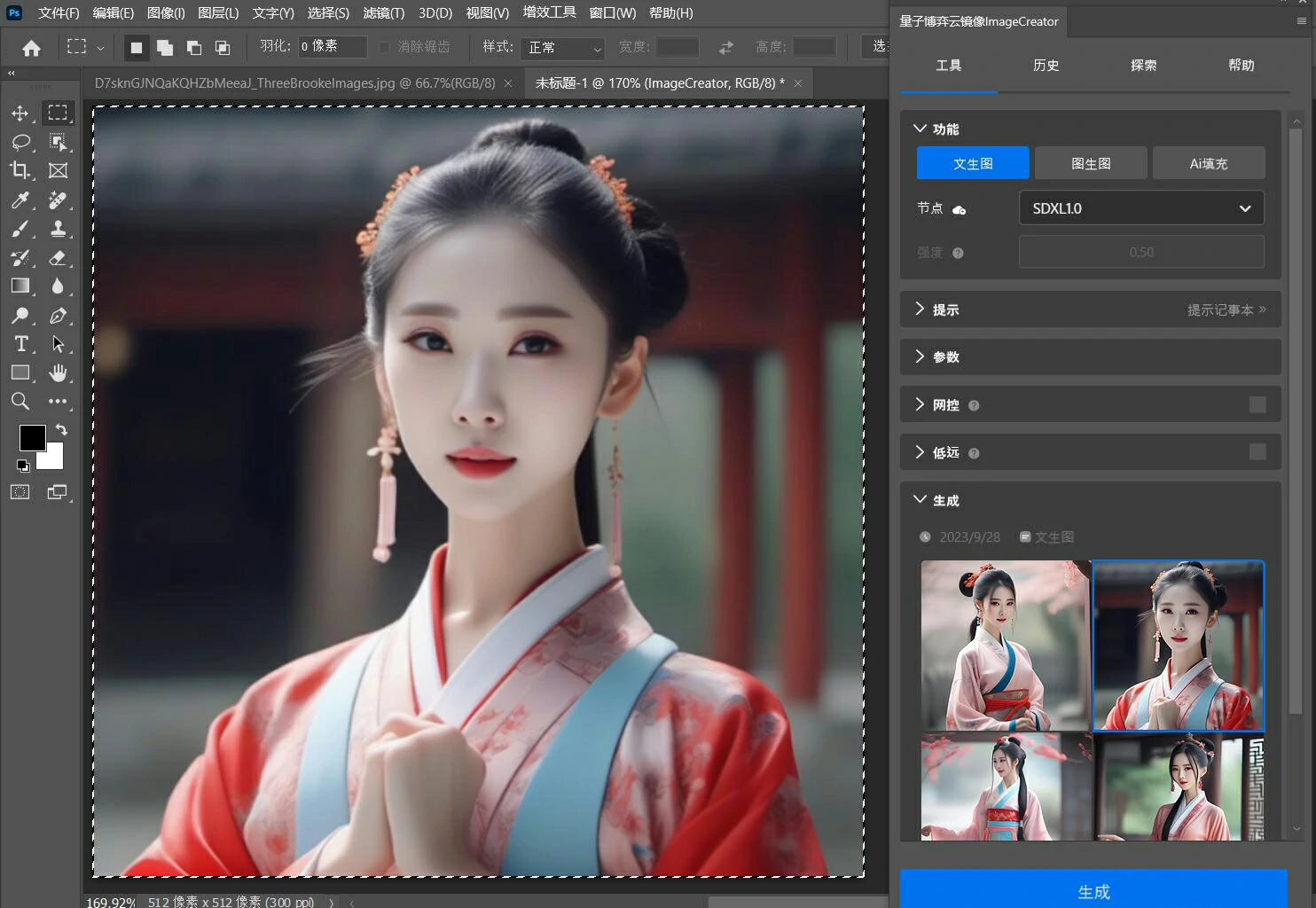Select the Eyedropper tool
1316x908 pixels.
pos(20,200)
